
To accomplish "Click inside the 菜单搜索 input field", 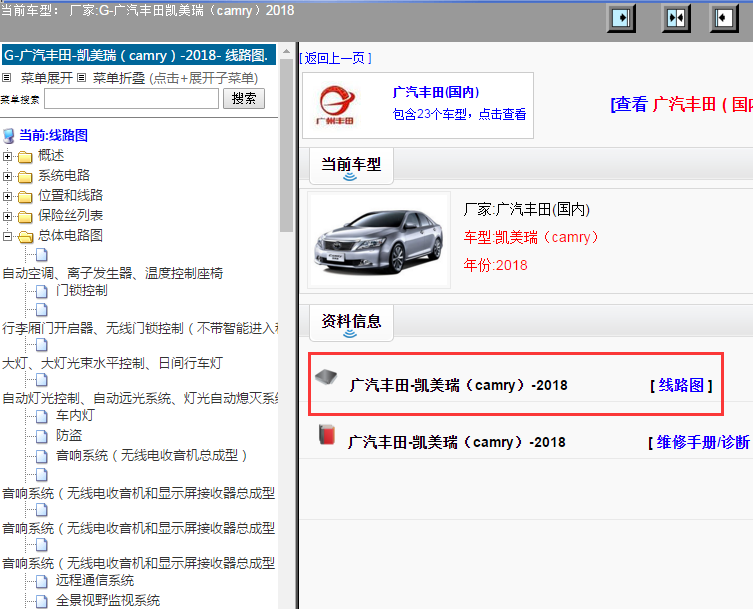I will point(132,99).
